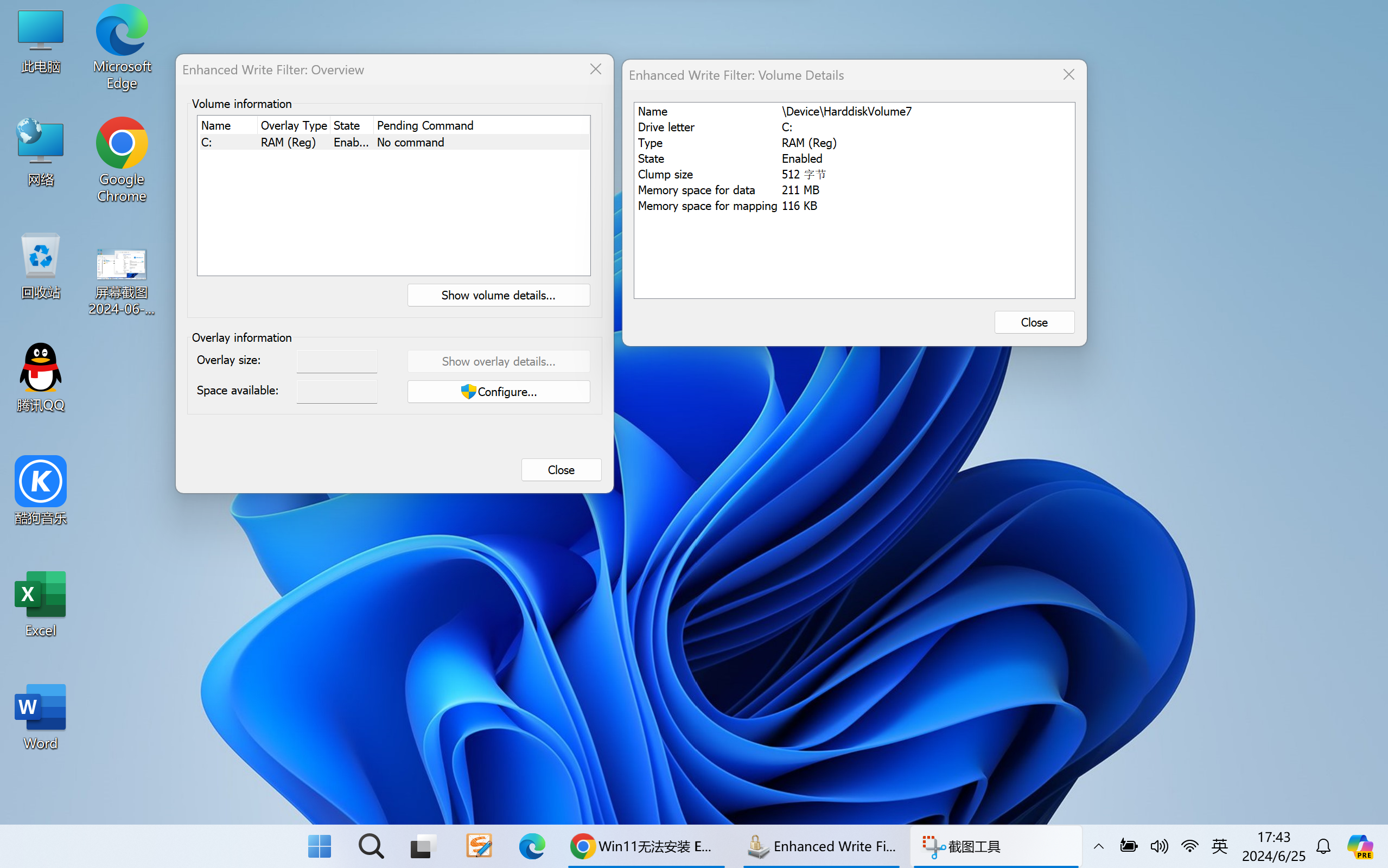The height and width of the screenshot is (868, 1388).
Task: Open the notification bell
Action: pos(1324,846)
